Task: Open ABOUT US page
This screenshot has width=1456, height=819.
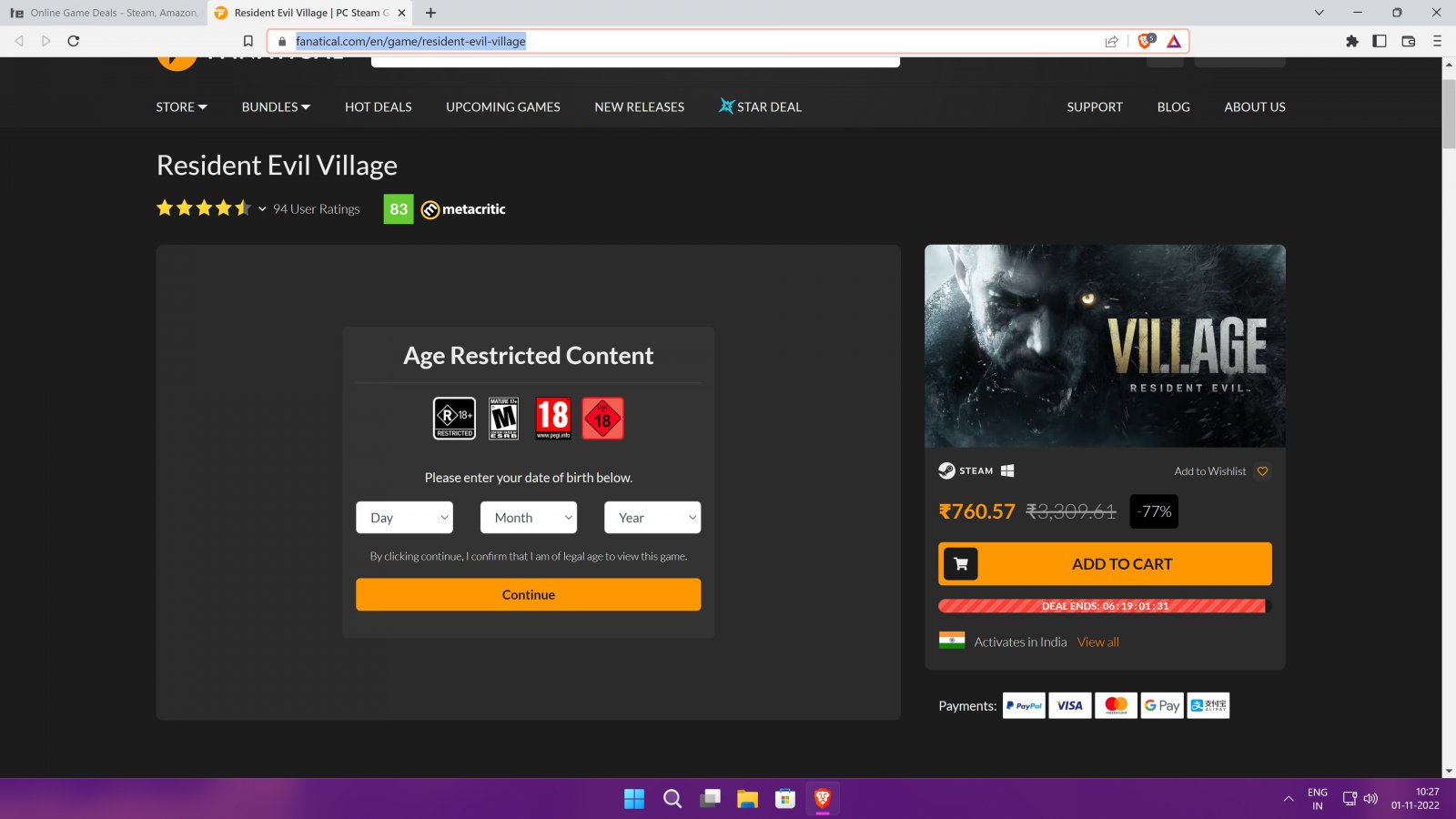Action: [1255, 106]
